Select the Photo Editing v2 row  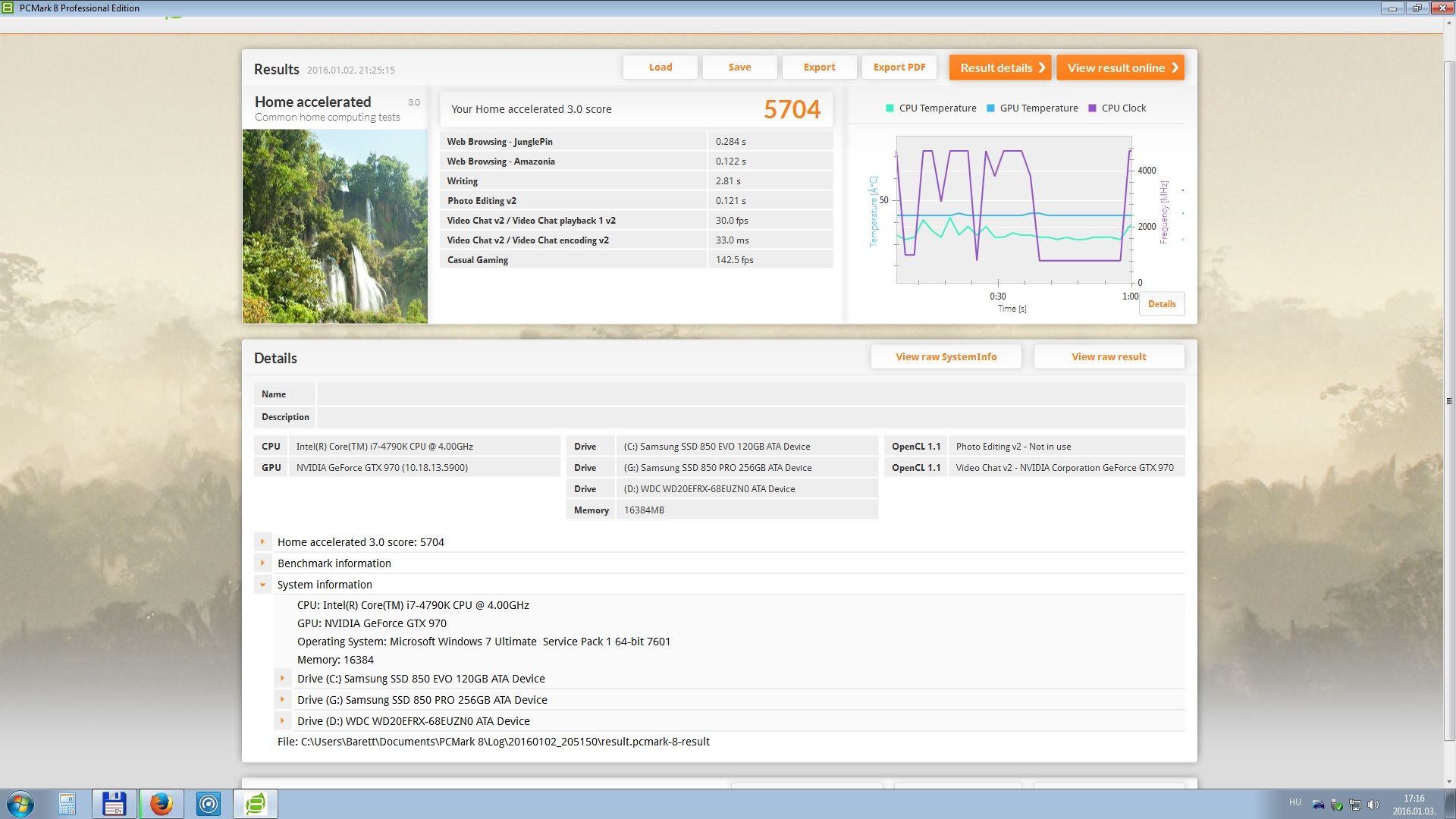tap(636, 200)
